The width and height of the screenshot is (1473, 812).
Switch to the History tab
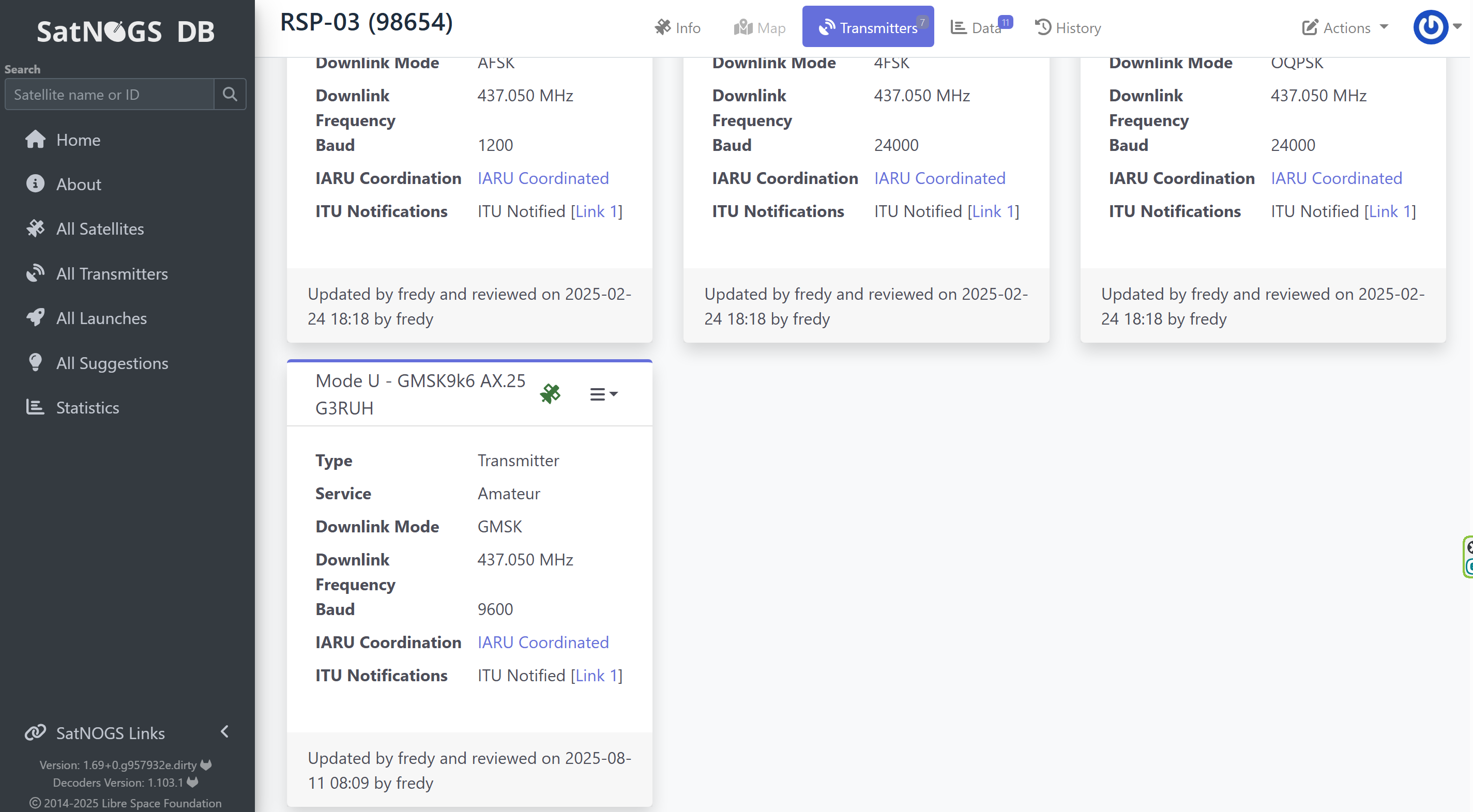click(1068, 27)
